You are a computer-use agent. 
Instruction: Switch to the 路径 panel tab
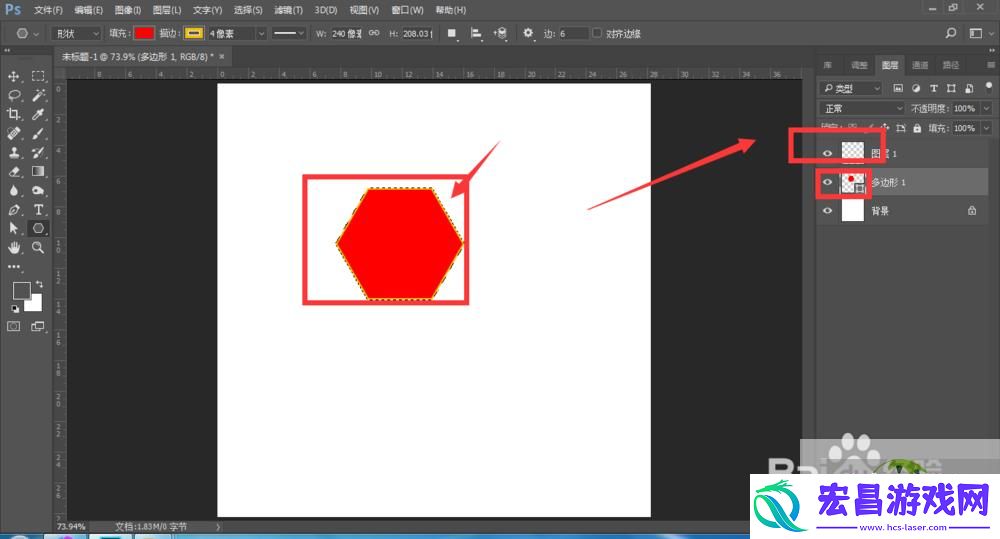[x=950, y=65]
